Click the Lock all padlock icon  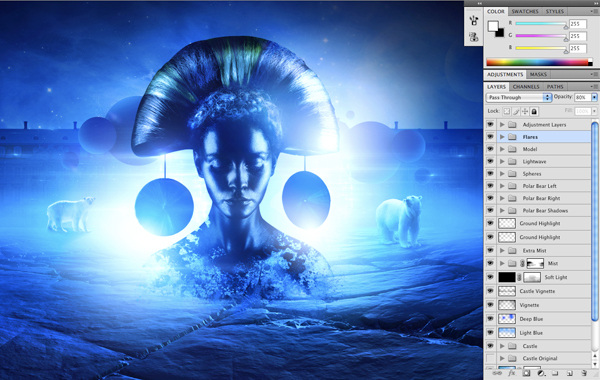tap(534, 111)
